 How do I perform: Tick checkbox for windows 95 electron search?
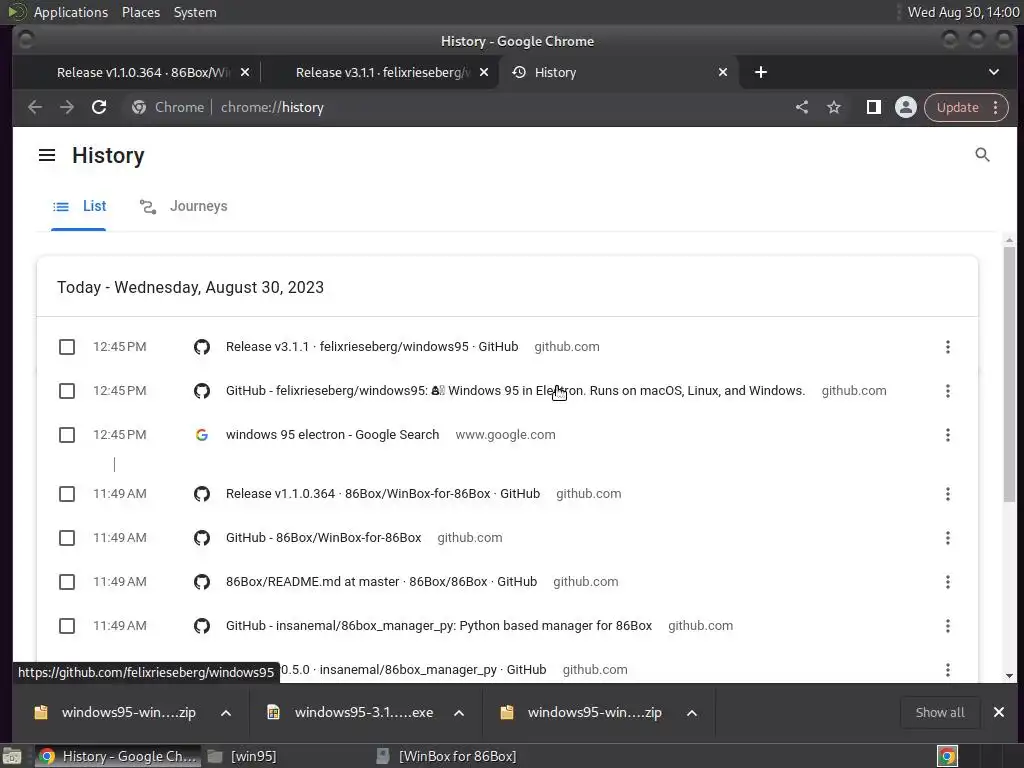(x=67, y=435)
